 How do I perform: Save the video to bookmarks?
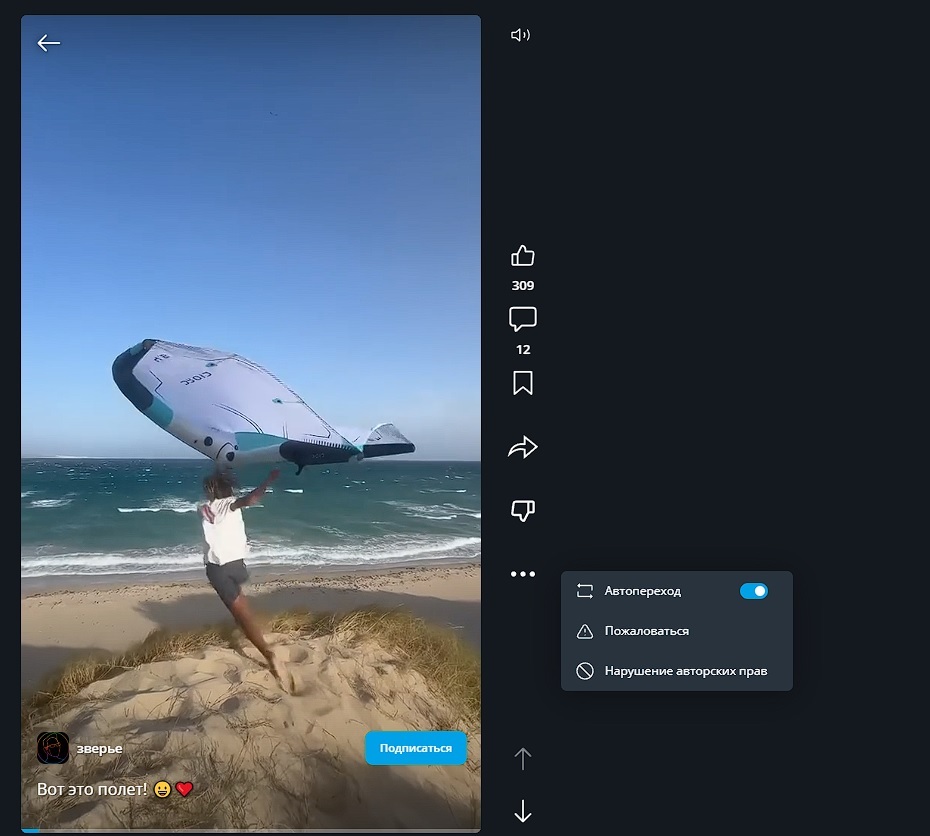[522, 383]
